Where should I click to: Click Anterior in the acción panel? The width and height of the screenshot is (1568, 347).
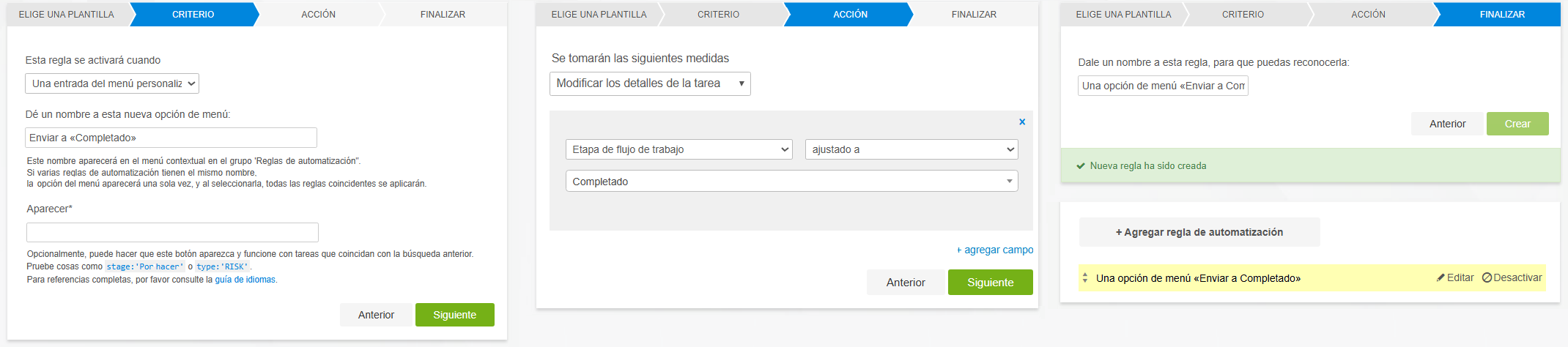coord(906,283)
